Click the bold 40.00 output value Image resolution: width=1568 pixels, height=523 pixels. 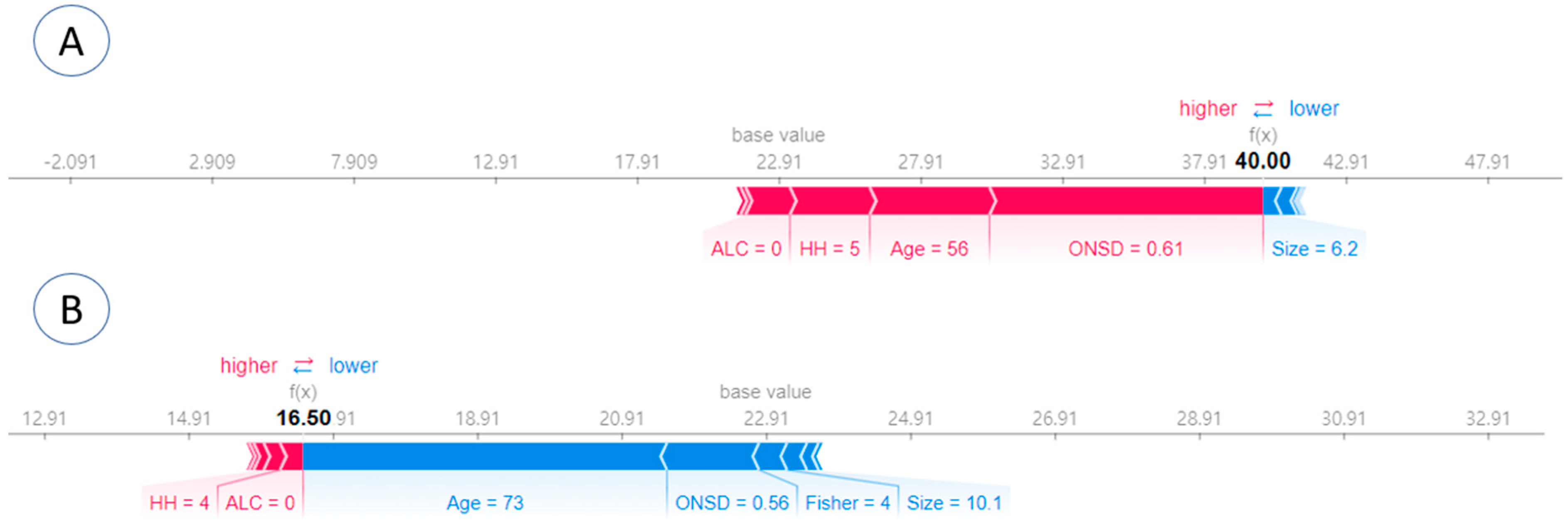[x=1262, y=161]
